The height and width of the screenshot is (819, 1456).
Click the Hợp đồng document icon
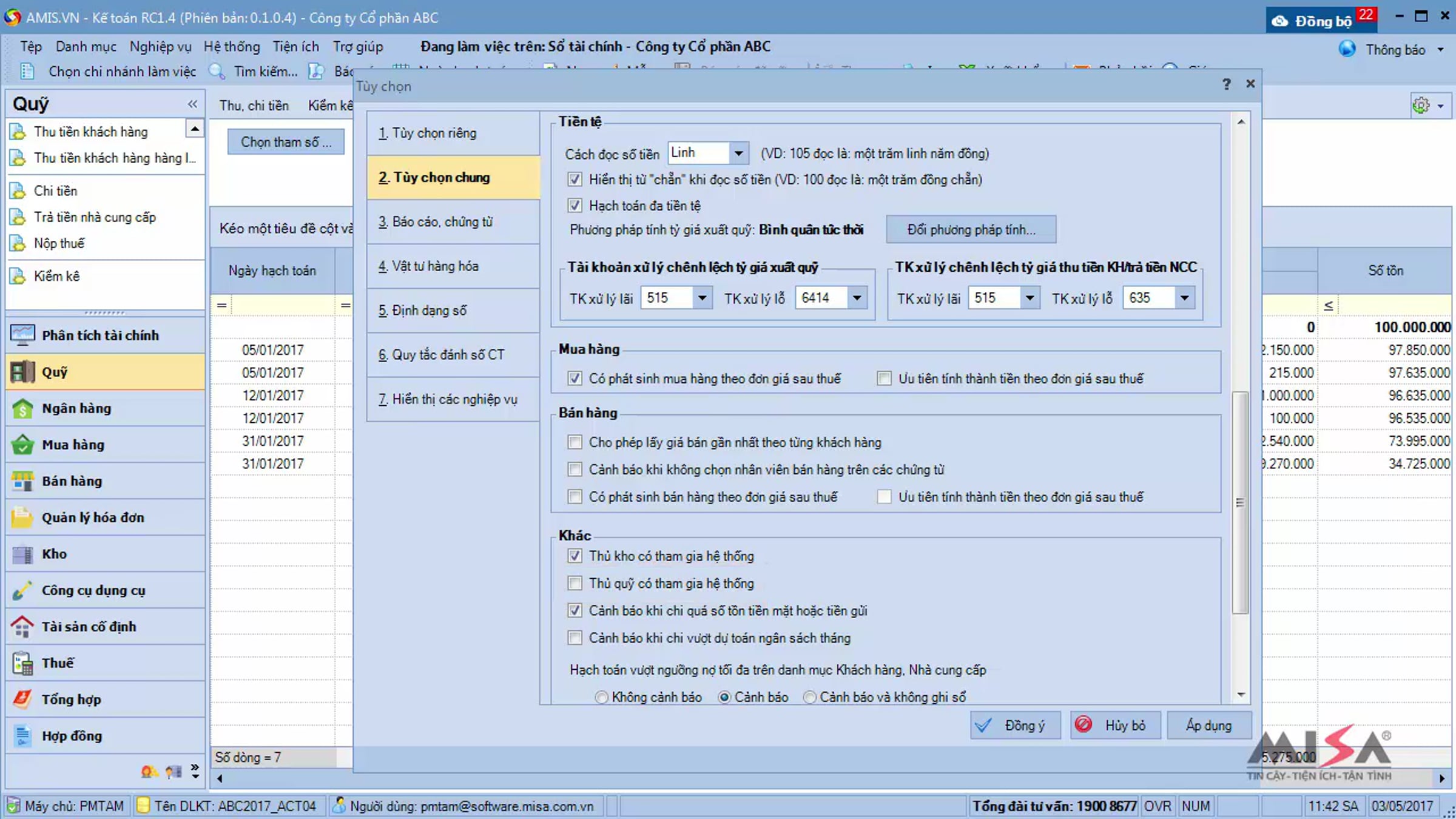click(x=22, y=736)
